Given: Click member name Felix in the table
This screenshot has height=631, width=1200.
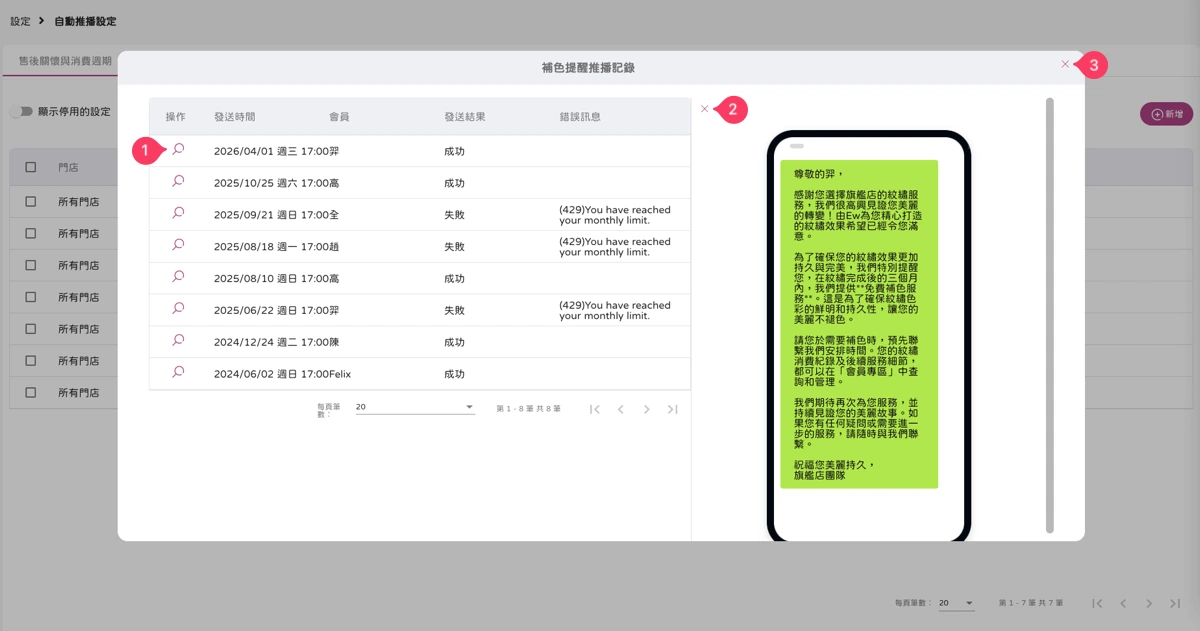Looking at the screenshot, I should pyautogui.click(x=340, y=374).
